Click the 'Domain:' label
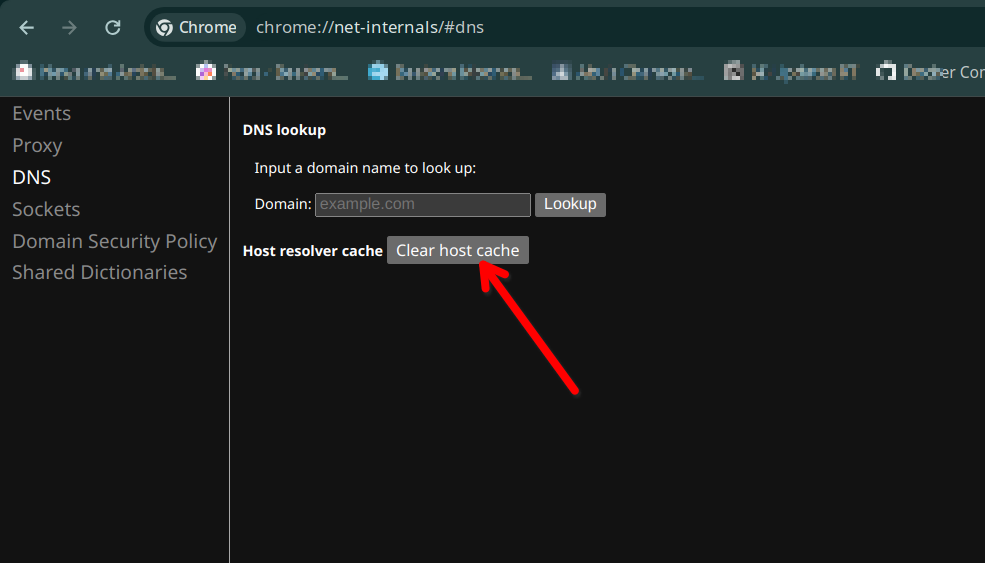The image size is (985, 563). click(283, 204)
